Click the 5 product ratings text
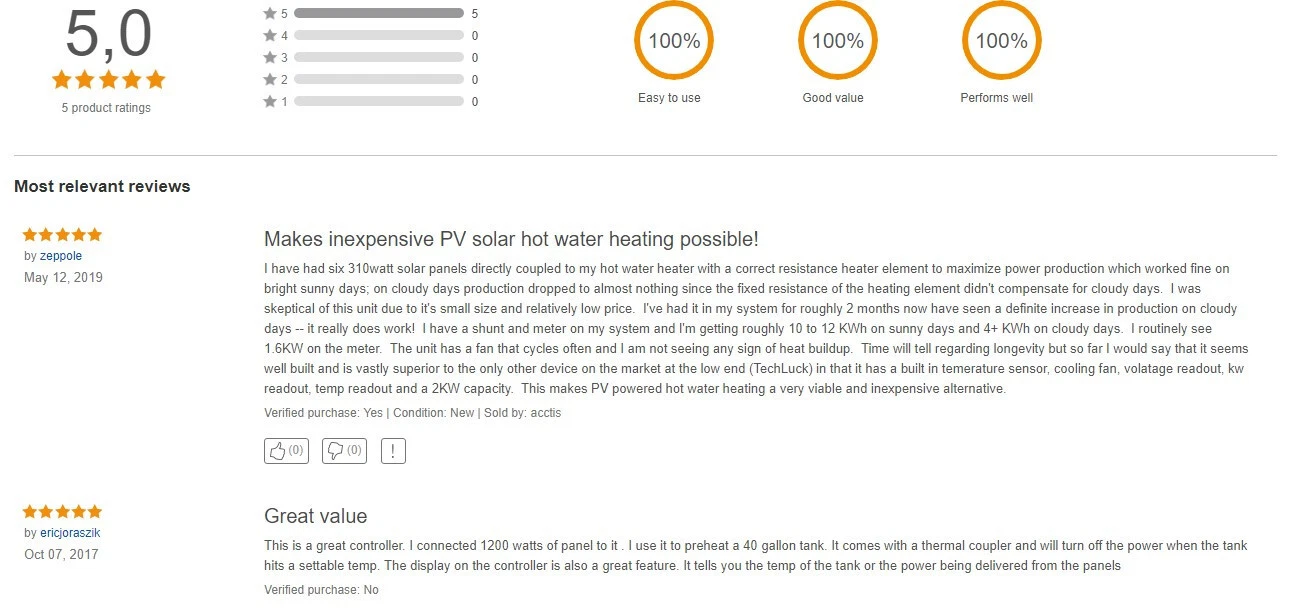1292x614 pixels. point(106,108)
